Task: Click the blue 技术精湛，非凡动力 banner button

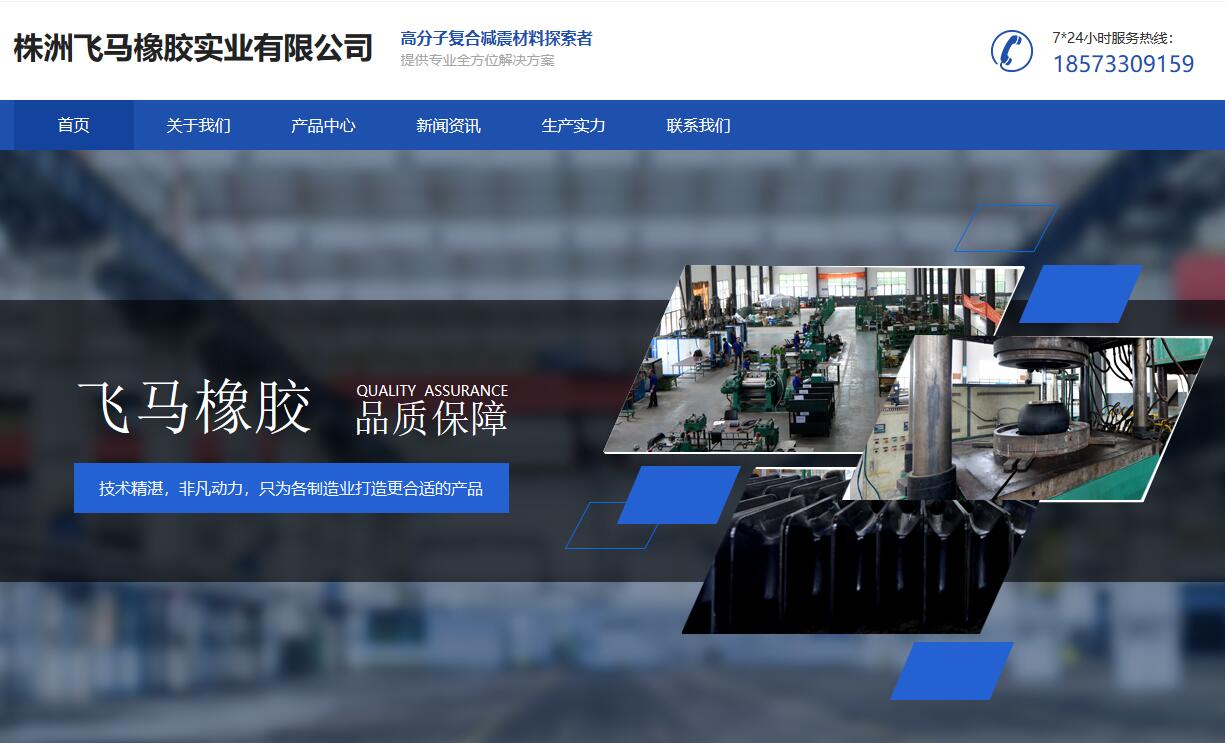Action: (x=291, y=488)
